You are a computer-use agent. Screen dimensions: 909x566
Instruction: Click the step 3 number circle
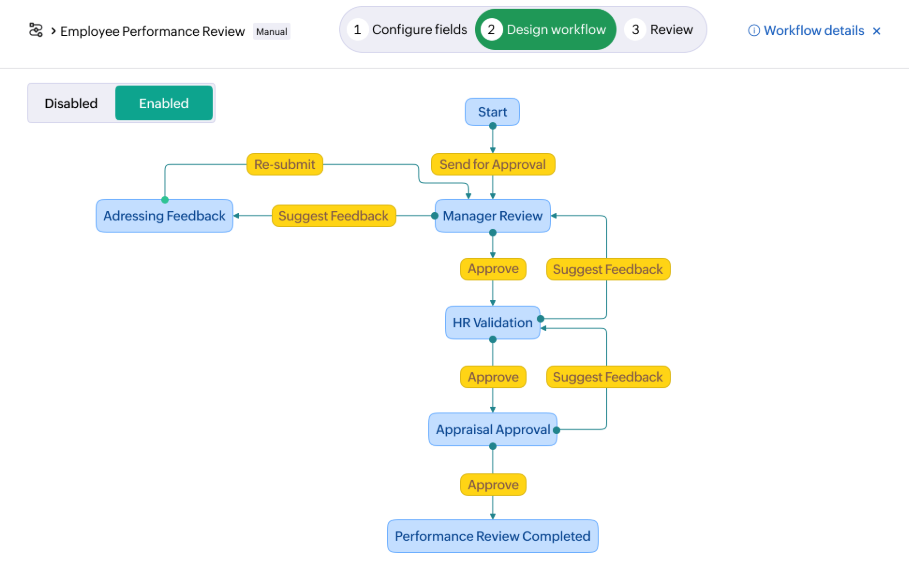coord(635,30)
